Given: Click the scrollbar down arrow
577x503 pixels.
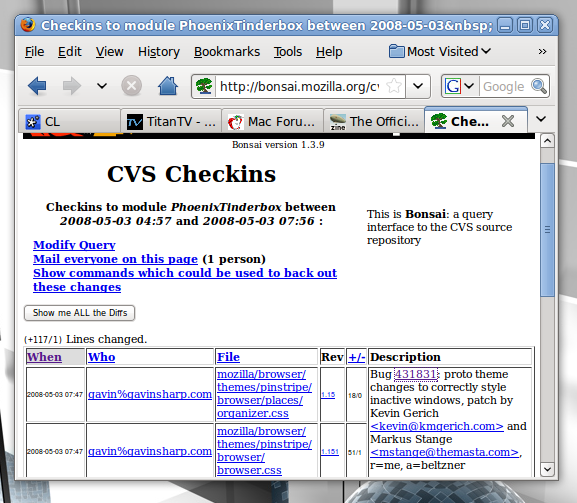Looking at the screenshot, I should [x=548, y=470].
